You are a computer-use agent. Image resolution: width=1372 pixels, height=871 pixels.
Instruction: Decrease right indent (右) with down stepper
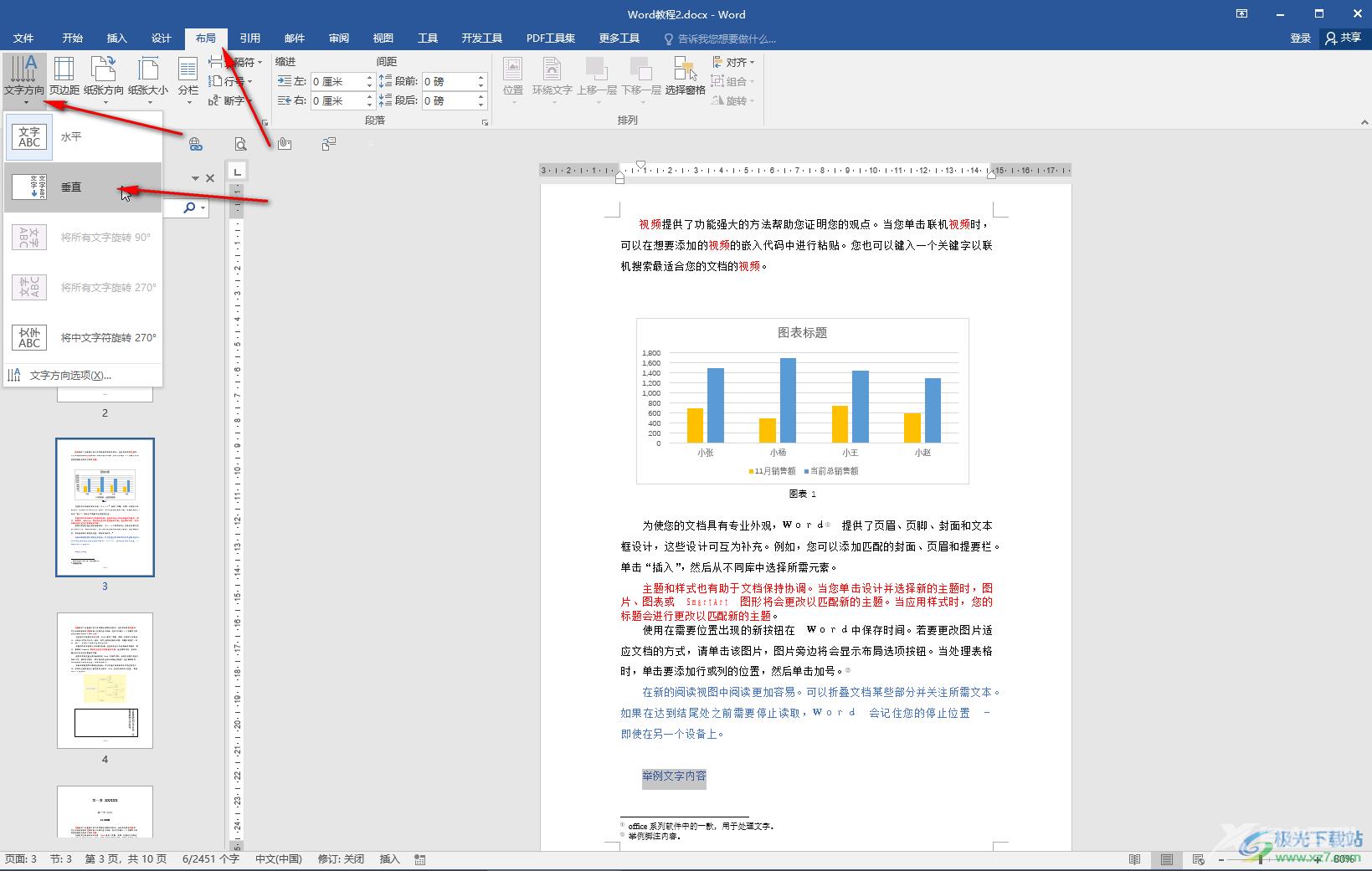point(368,105)
